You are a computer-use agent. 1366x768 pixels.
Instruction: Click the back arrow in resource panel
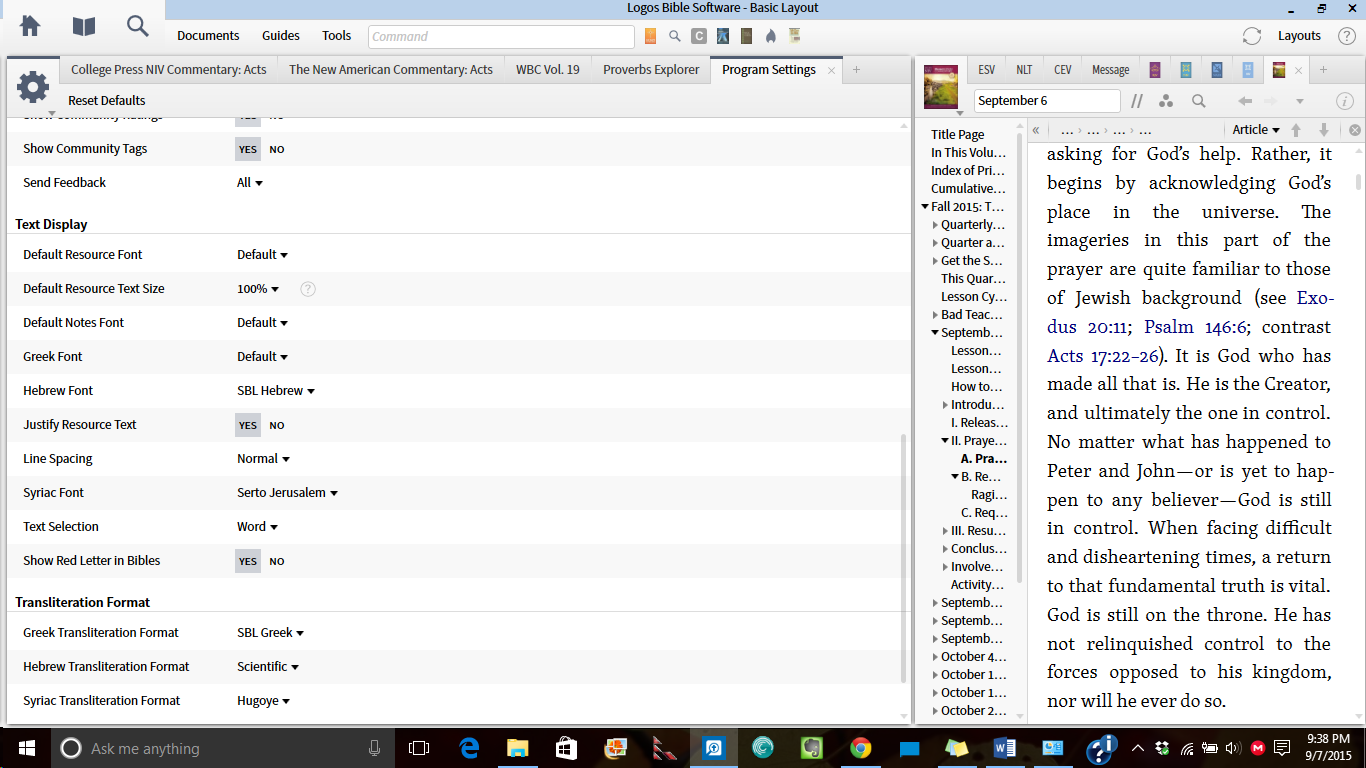[x=1245, y=101]
